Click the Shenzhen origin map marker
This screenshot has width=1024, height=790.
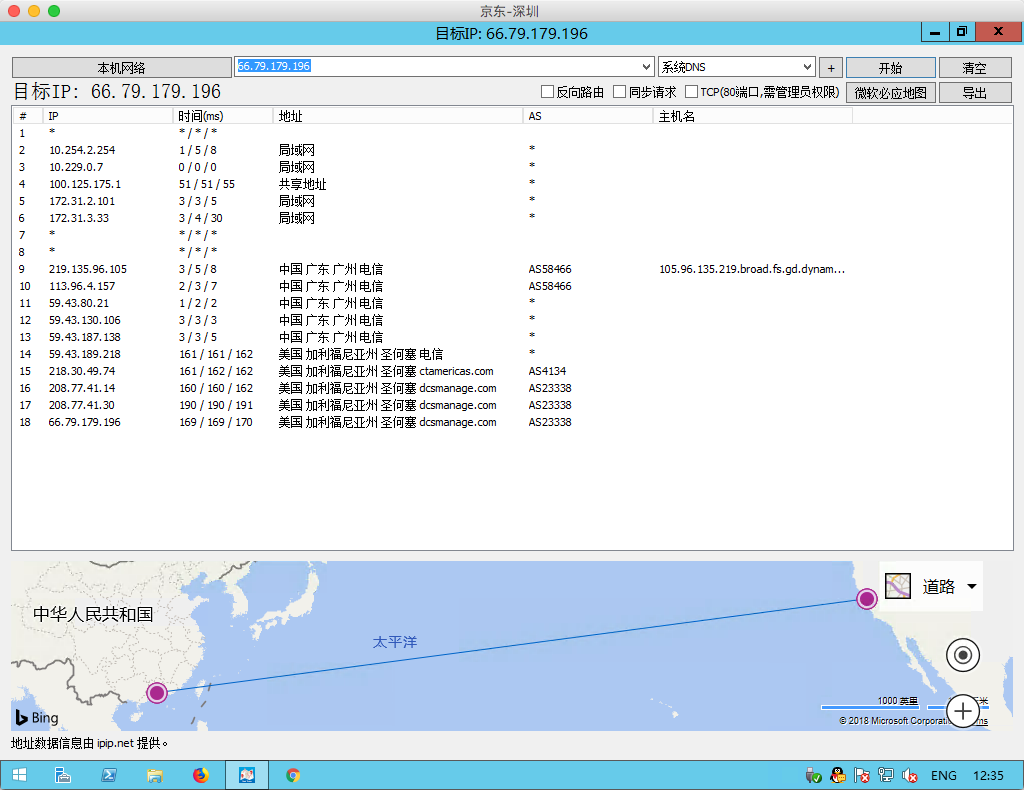[157, 693]
